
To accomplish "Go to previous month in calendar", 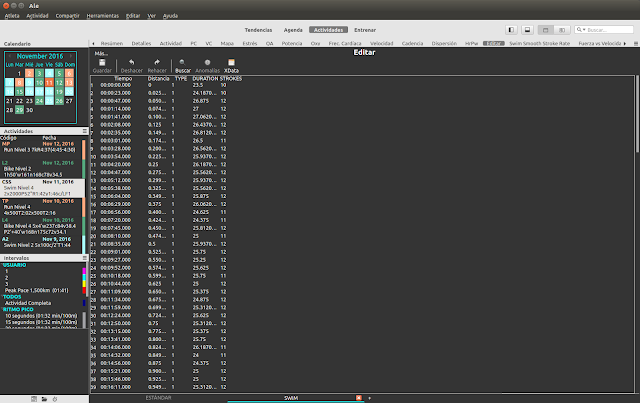I will pyautogui.click(x=9, y=56).
